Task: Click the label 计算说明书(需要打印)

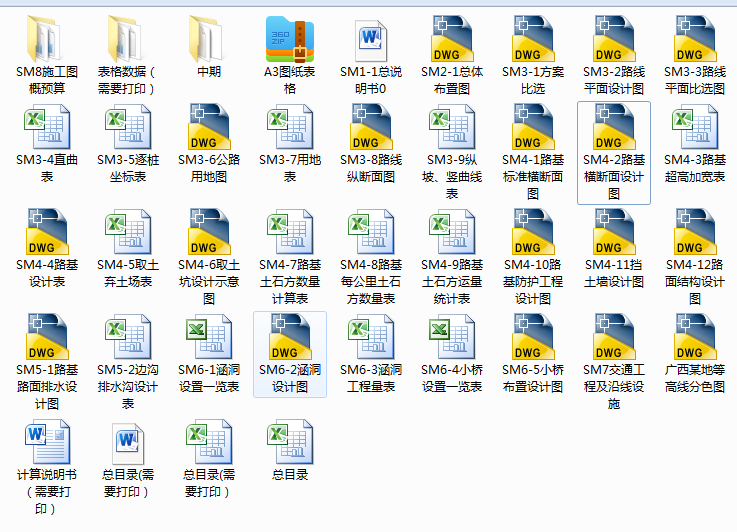Action: (47, 492)
